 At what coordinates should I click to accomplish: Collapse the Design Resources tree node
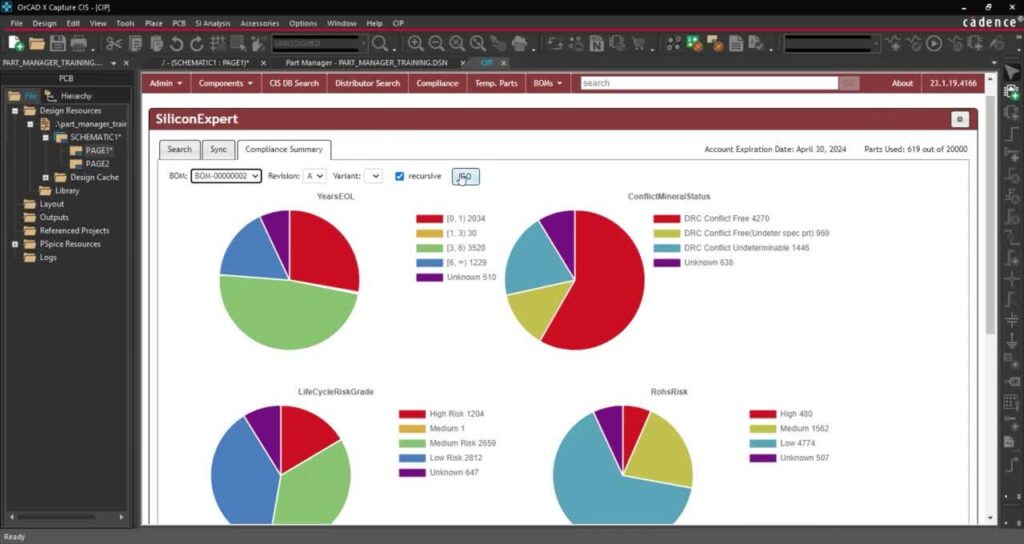tap(15, 111)
